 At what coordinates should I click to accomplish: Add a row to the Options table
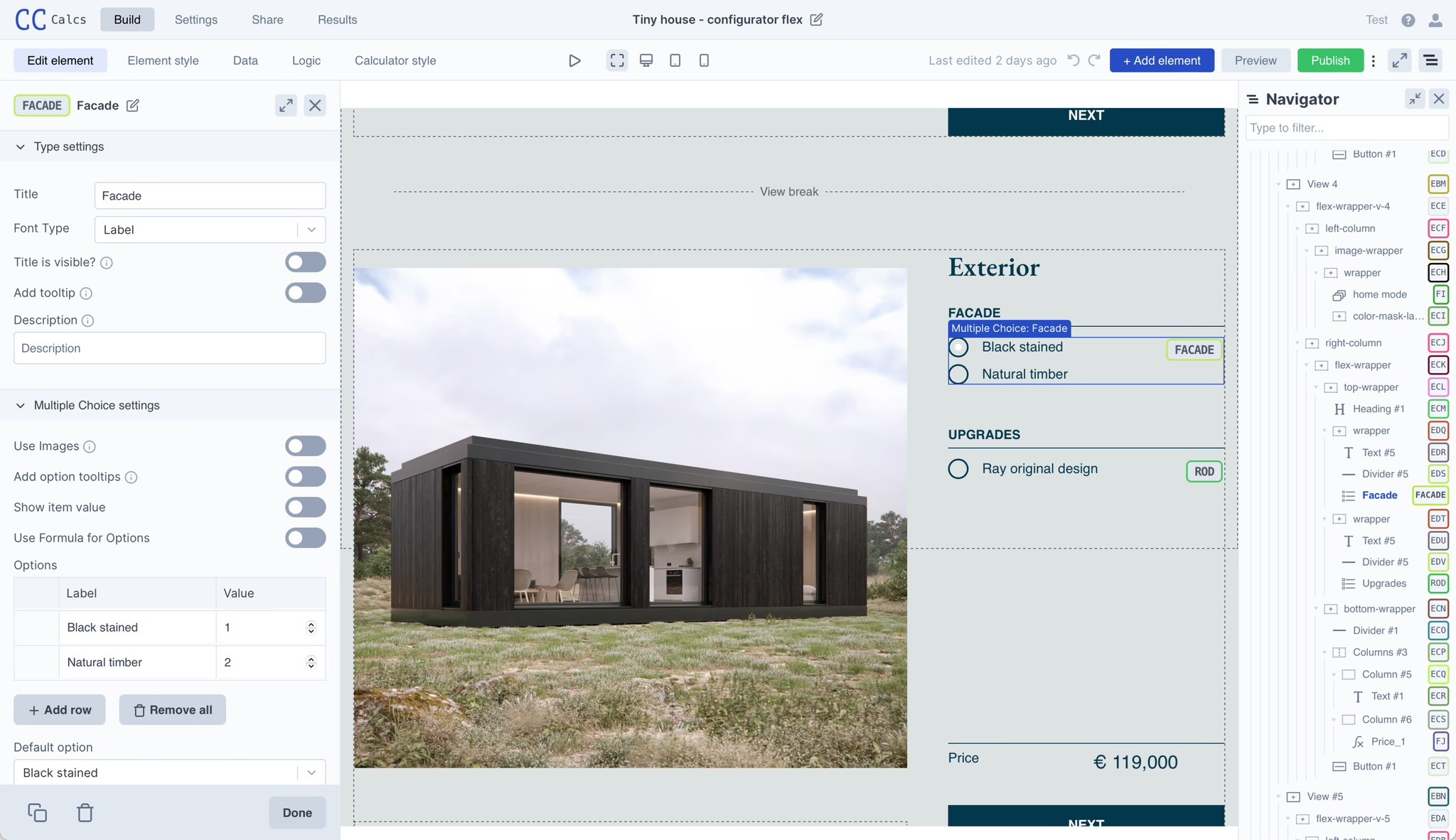[59, 709]
